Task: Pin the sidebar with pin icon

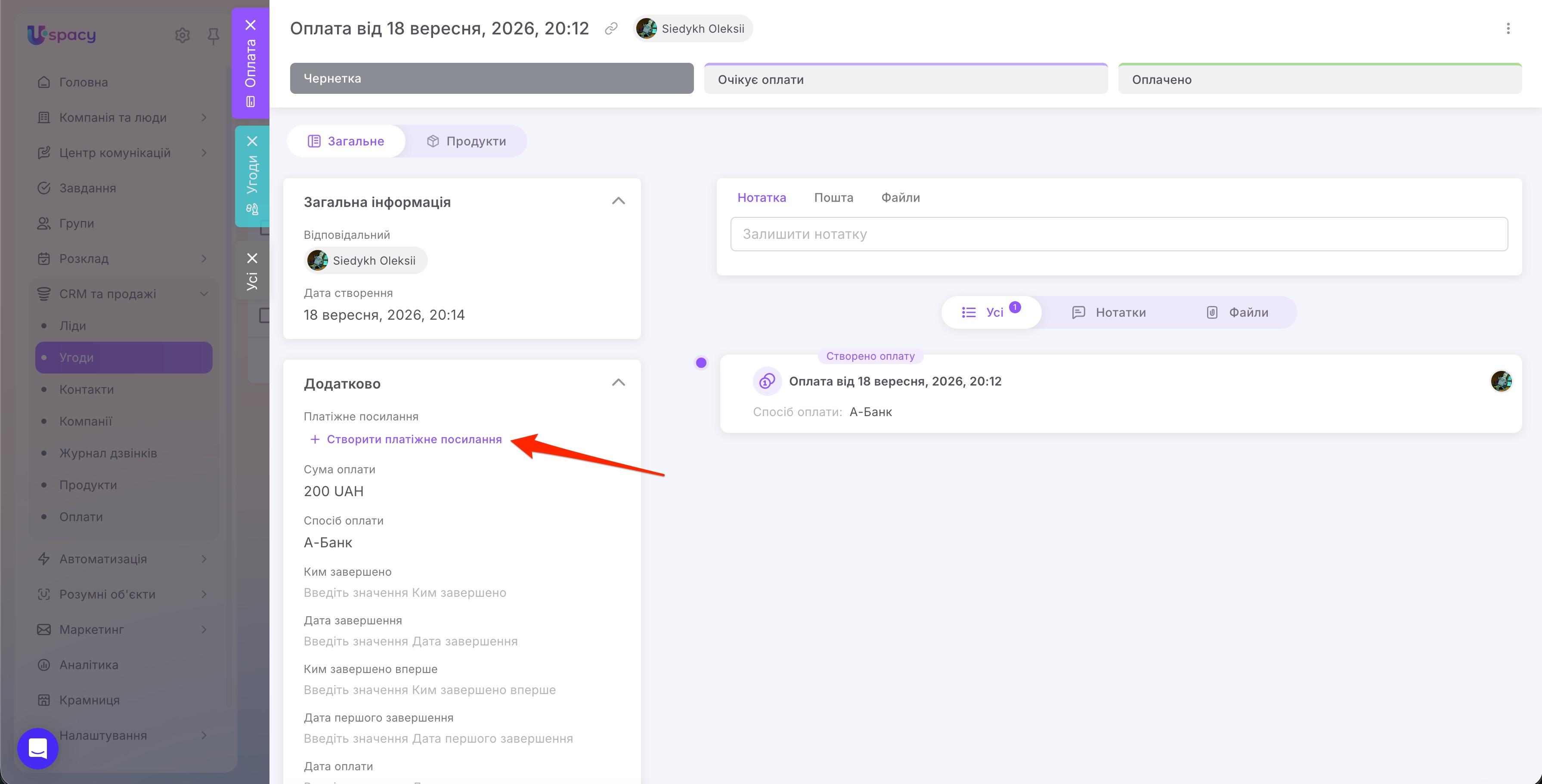Action: pos(213,37)
